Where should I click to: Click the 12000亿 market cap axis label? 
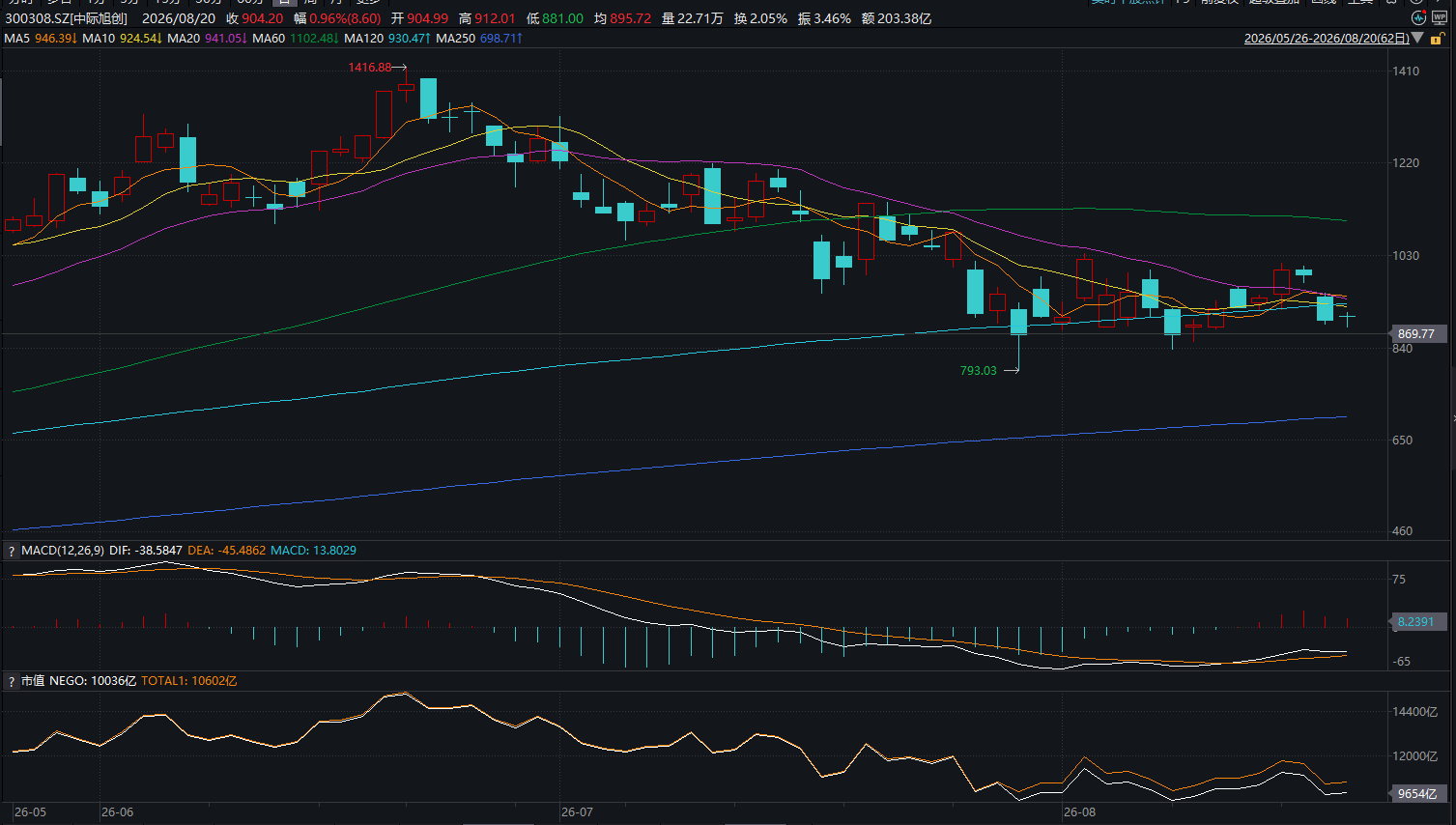pos(1415,756)
